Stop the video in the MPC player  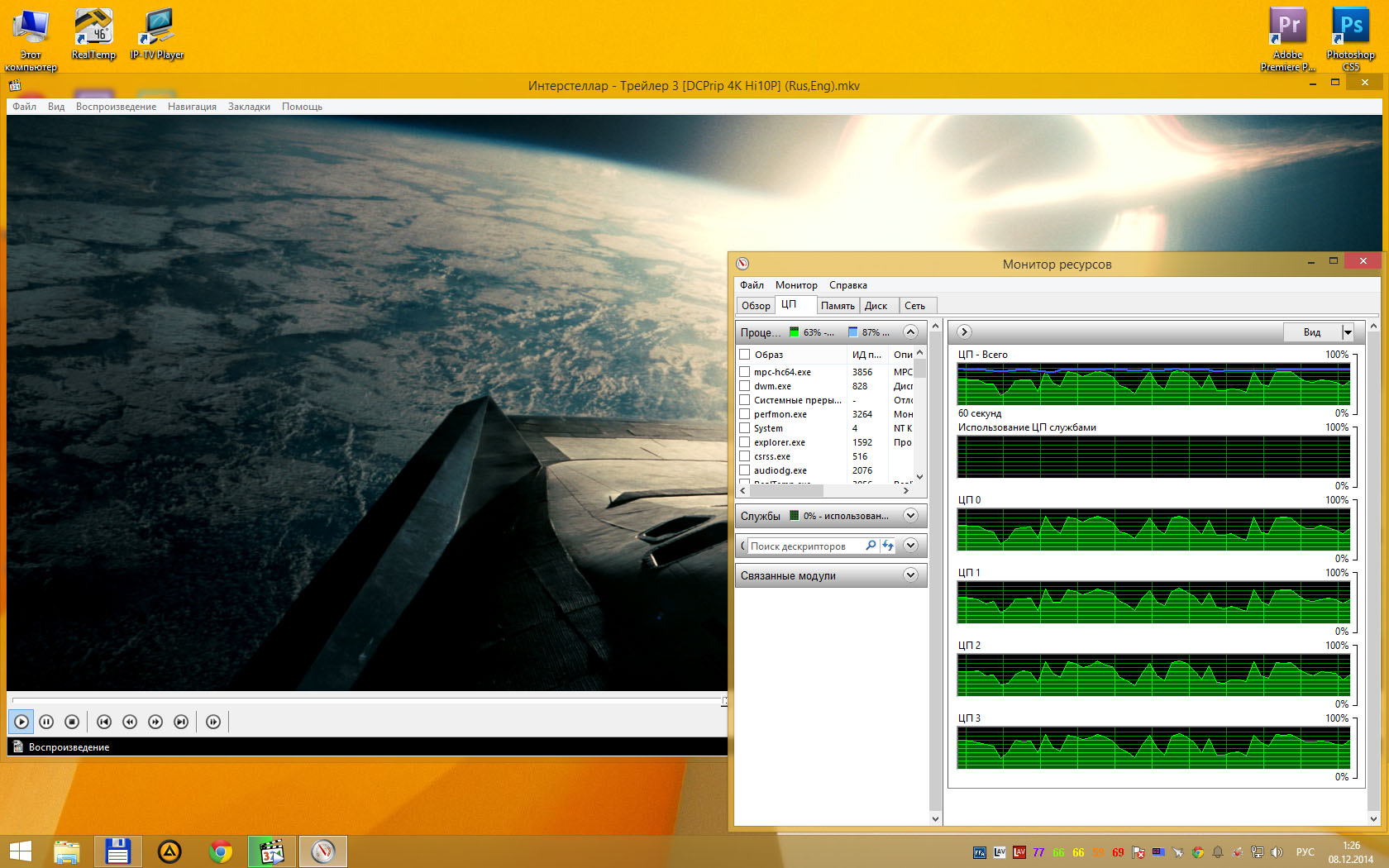point(73,722)
